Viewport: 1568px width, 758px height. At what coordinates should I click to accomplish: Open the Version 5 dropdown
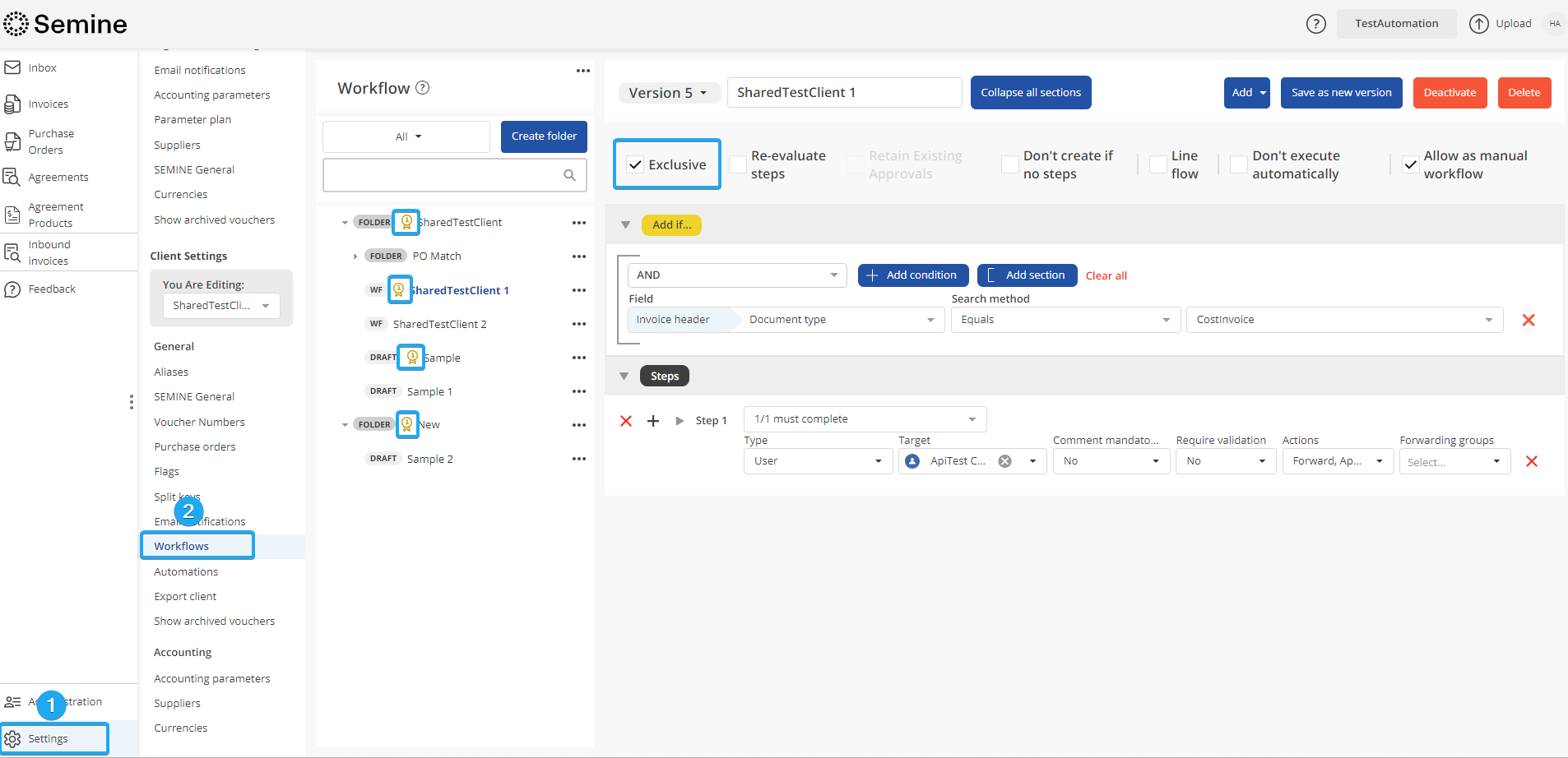[x=668, y=93]
